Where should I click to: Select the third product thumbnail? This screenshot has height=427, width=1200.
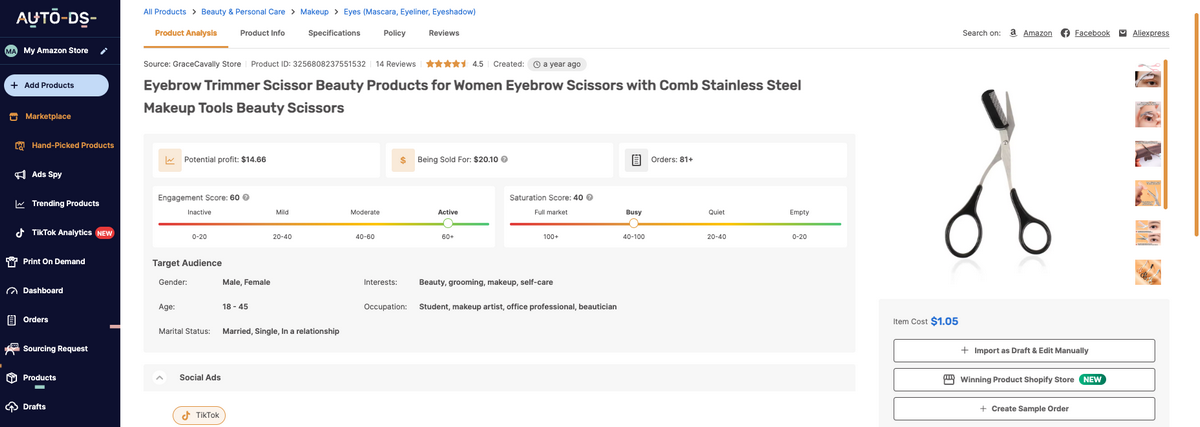tap(1148, 153)
